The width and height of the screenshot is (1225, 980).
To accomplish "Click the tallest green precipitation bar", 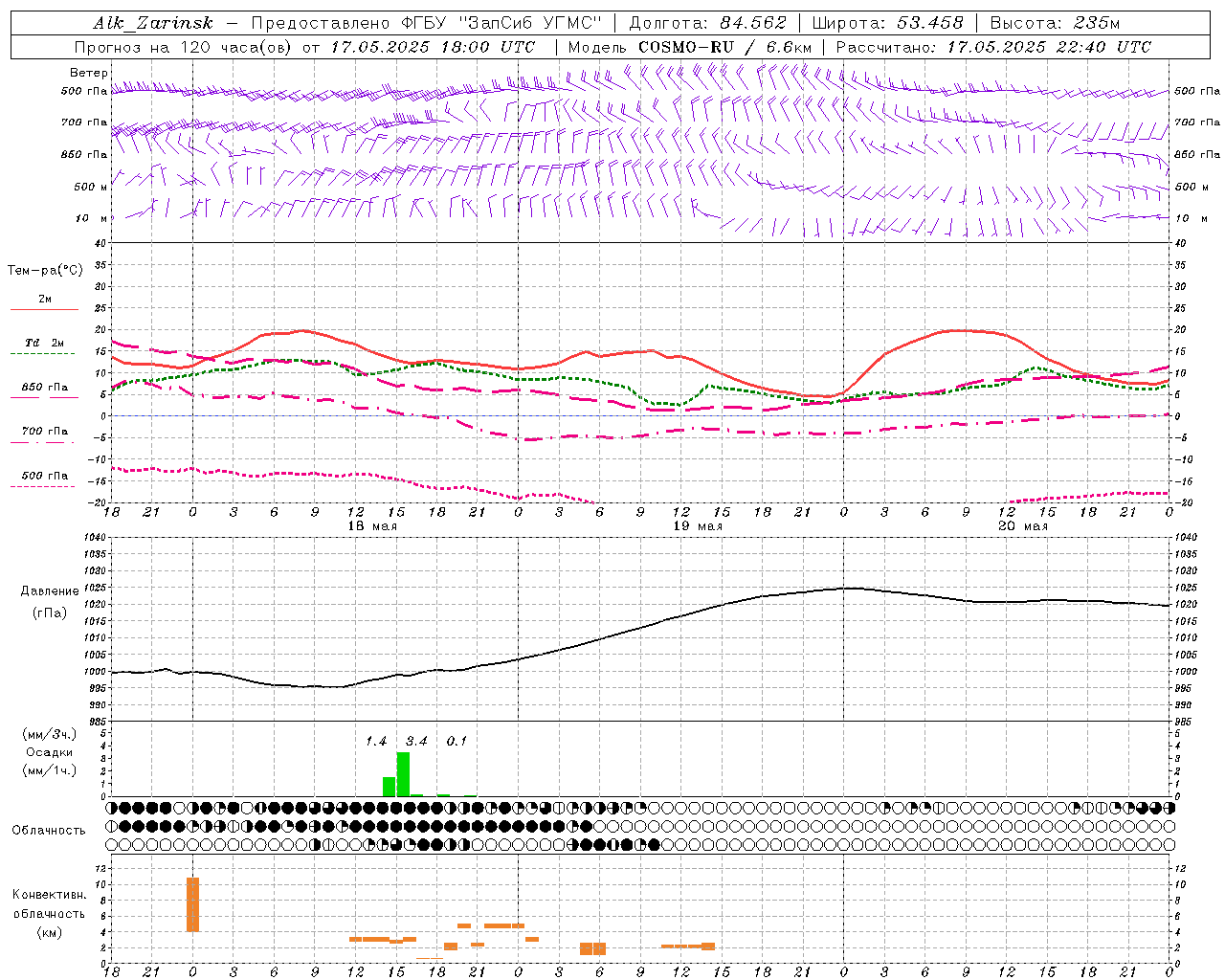I will click(x=403, y=774).
